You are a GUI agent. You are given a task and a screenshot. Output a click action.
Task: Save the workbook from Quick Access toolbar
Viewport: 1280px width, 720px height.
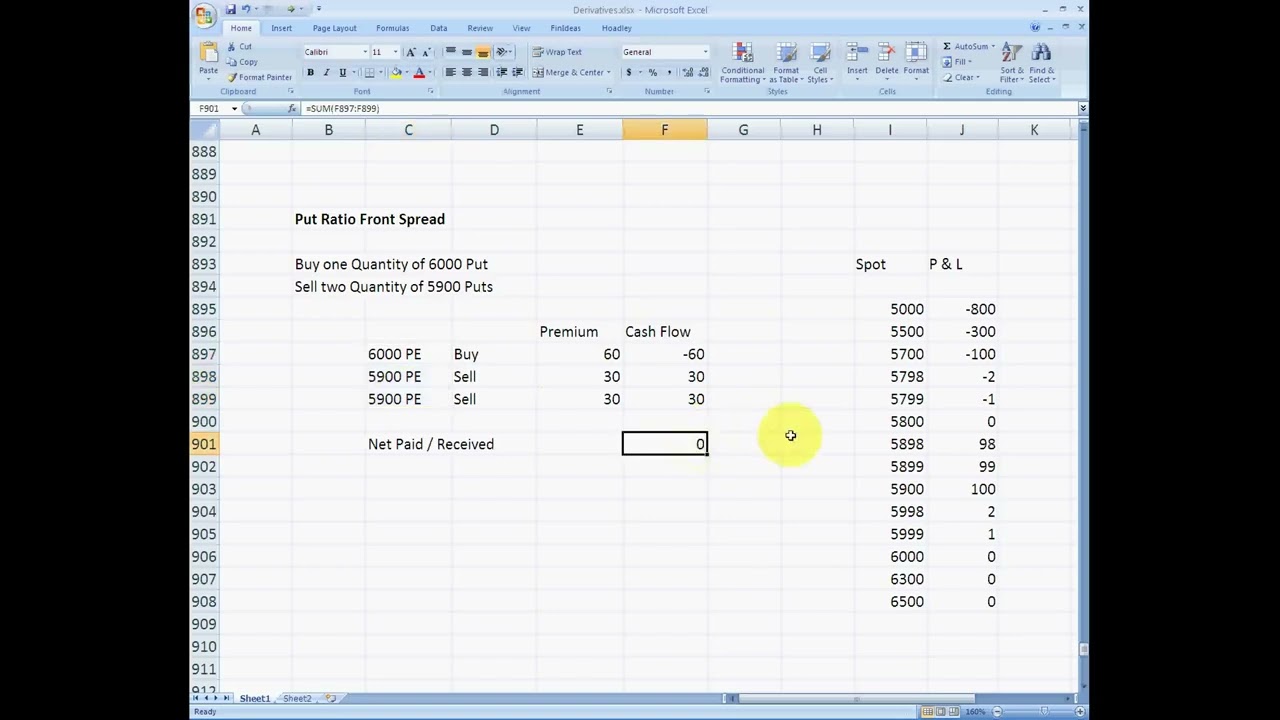[230, 9]
